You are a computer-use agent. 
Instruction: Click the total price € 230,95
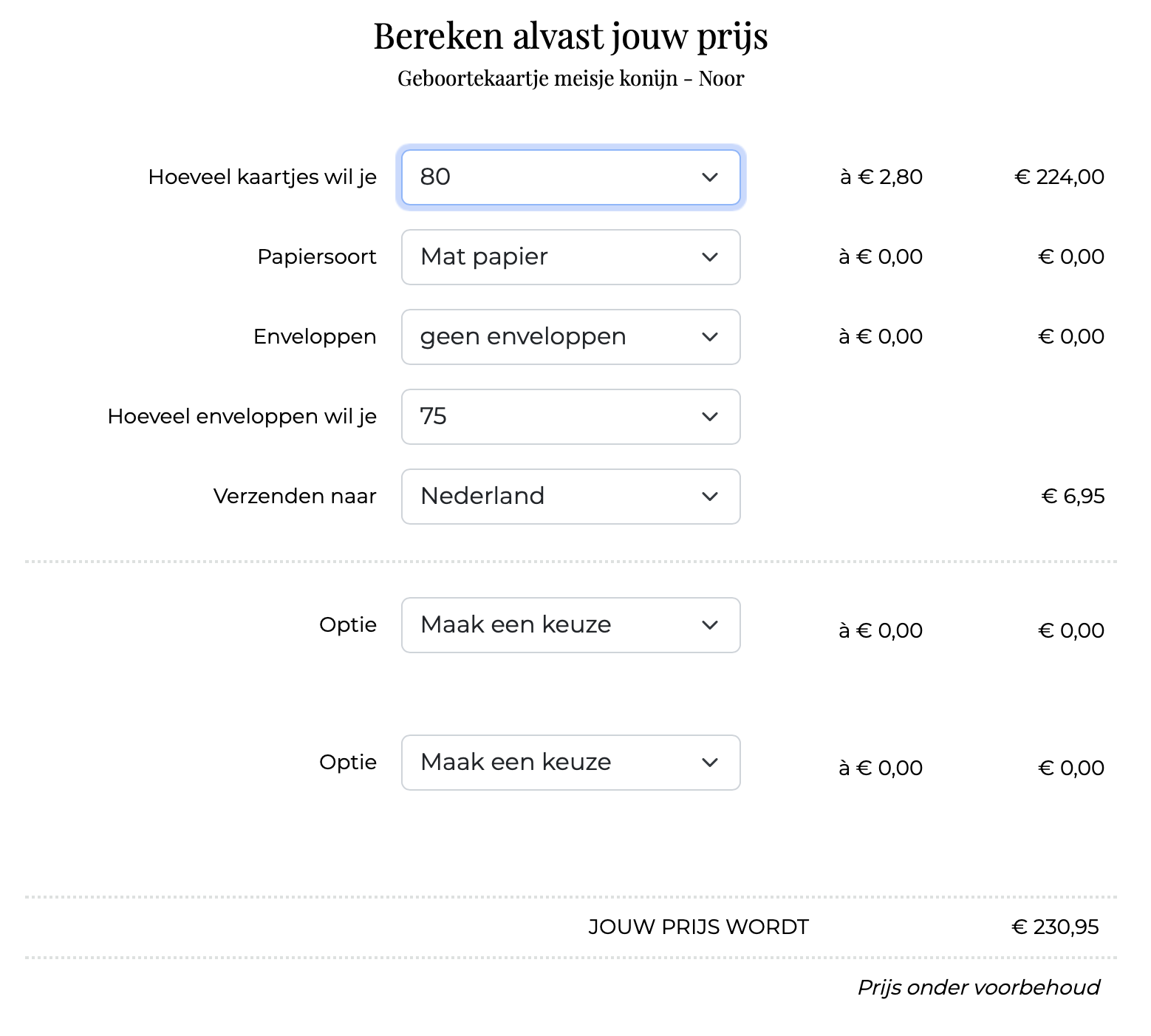(1055, 927)
